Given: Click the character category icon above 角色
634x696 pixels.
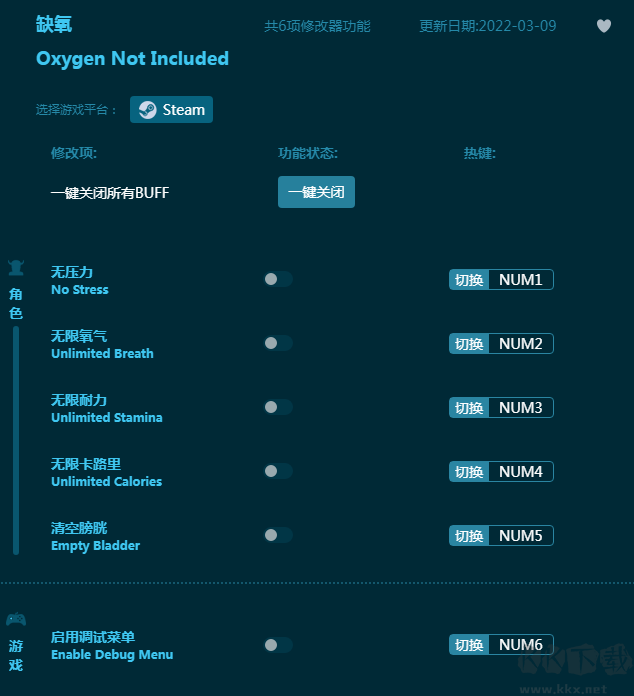Looking at the screenshot, I should coord(16,268).
